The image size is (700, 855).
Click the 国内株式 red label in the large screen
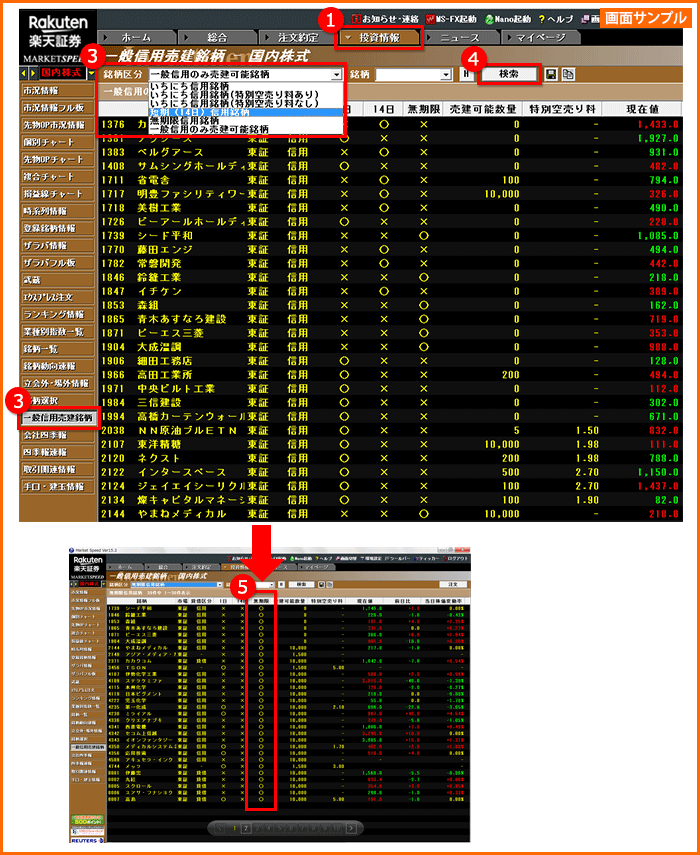tap(62, 73)
